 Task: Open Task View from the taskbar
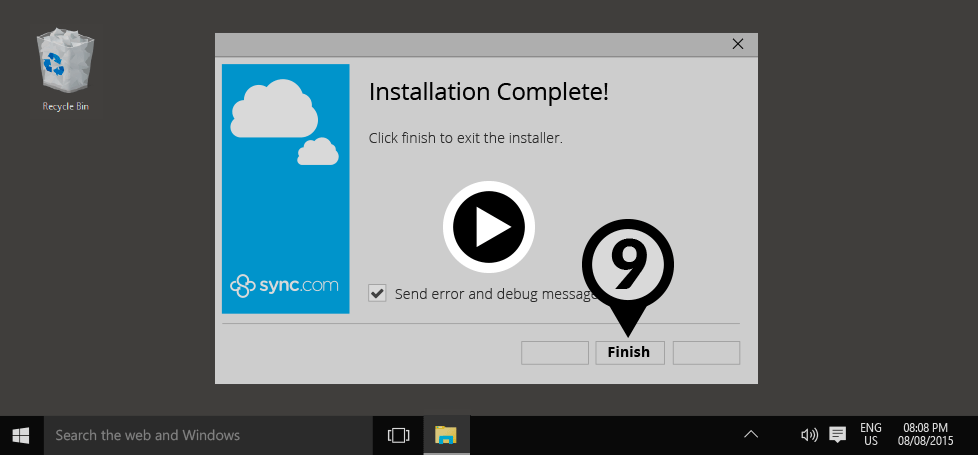[x=399, y=435]
